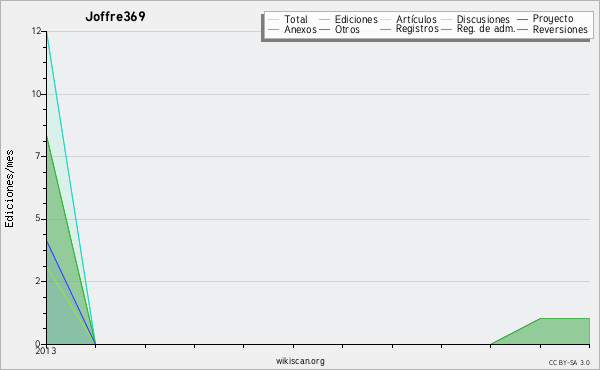Click the green Ediciones legend line swatch
Image resolution: width=600 pixels, height=370 pixels.
pyautogui.click(x=324, y=20)
